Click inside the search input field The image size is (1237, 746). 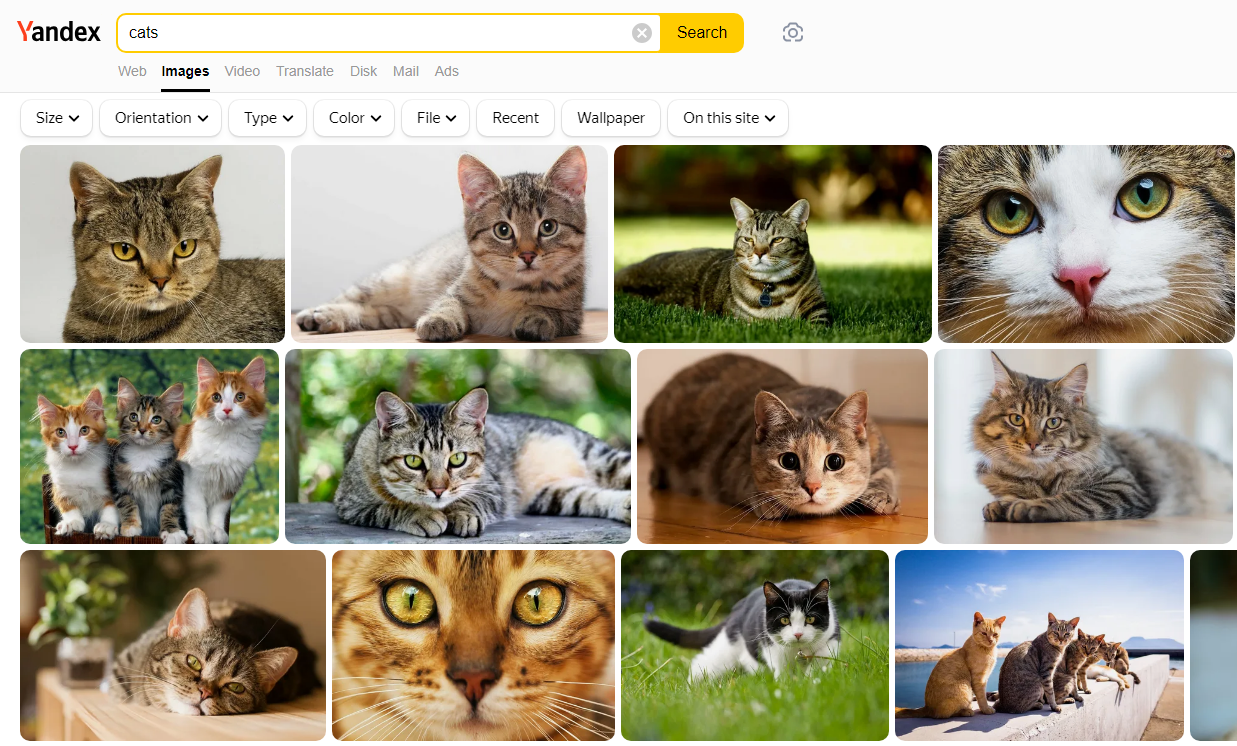[x=380, y=32]
